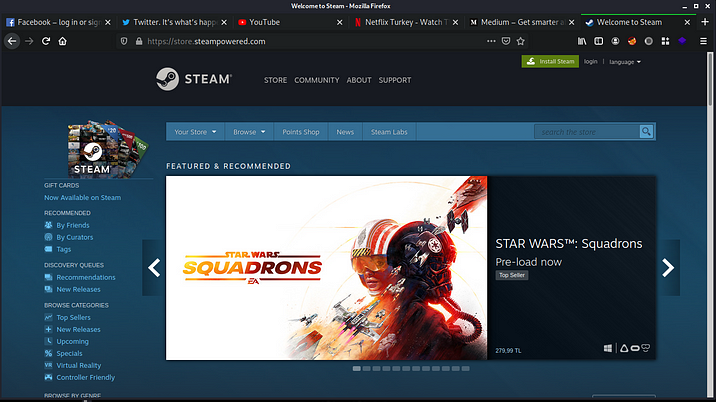
Task: Open the News section
Action: click(x=345, y=132)
